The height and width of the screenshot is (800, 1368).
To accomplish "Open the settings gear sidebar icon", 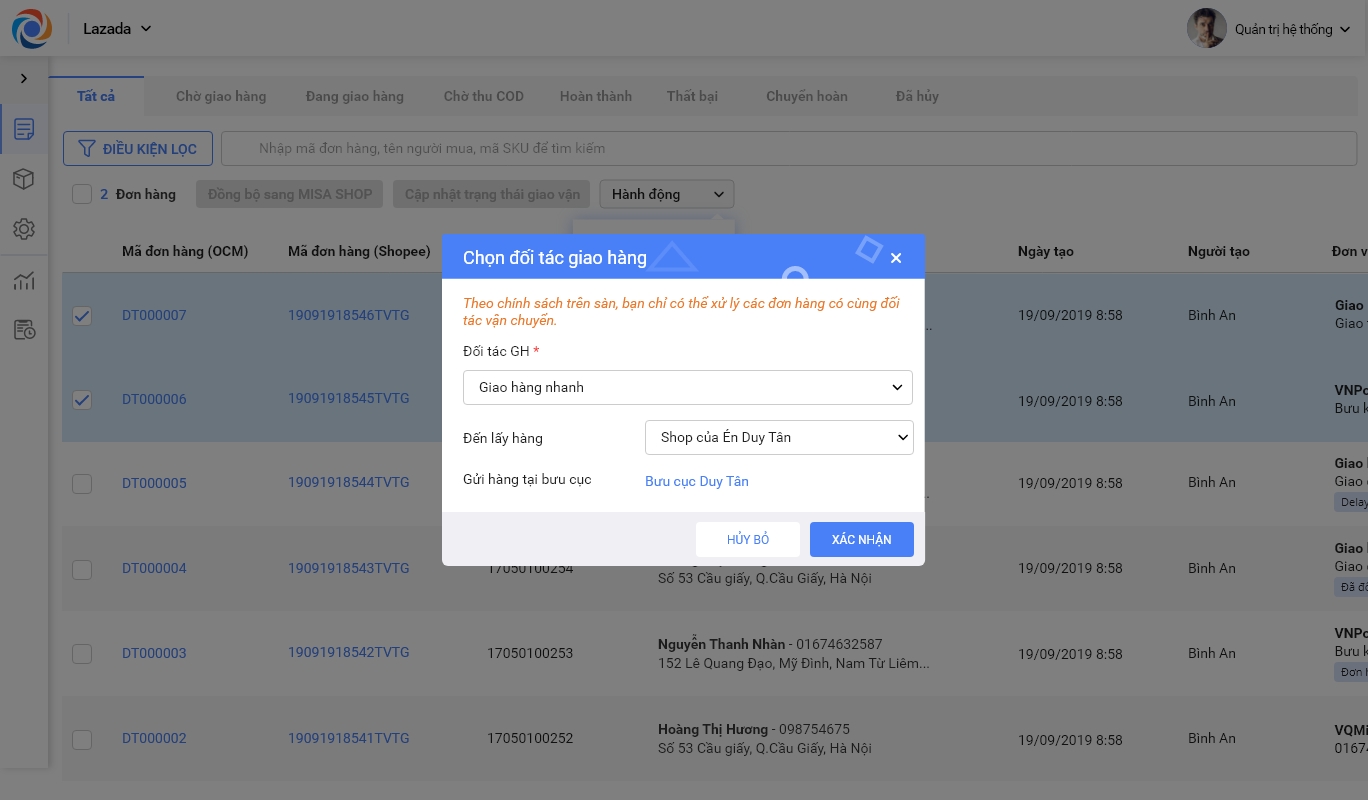I will (x=24, y=229).
